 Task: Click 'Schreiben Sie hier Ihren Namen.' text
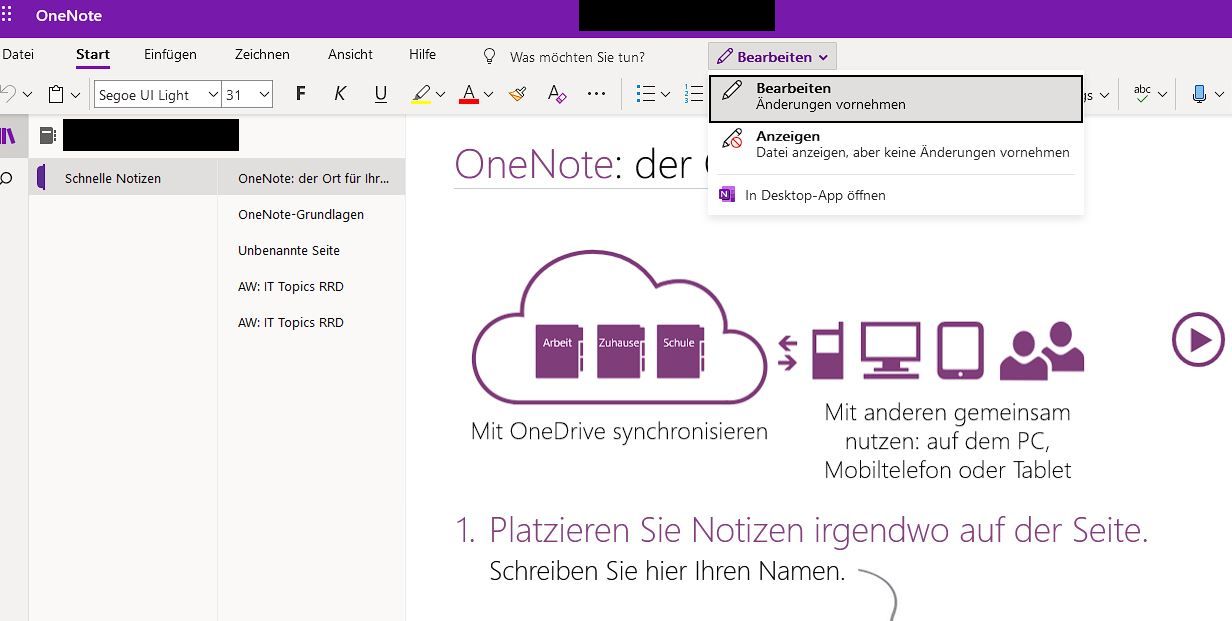(x=667, y=572)
